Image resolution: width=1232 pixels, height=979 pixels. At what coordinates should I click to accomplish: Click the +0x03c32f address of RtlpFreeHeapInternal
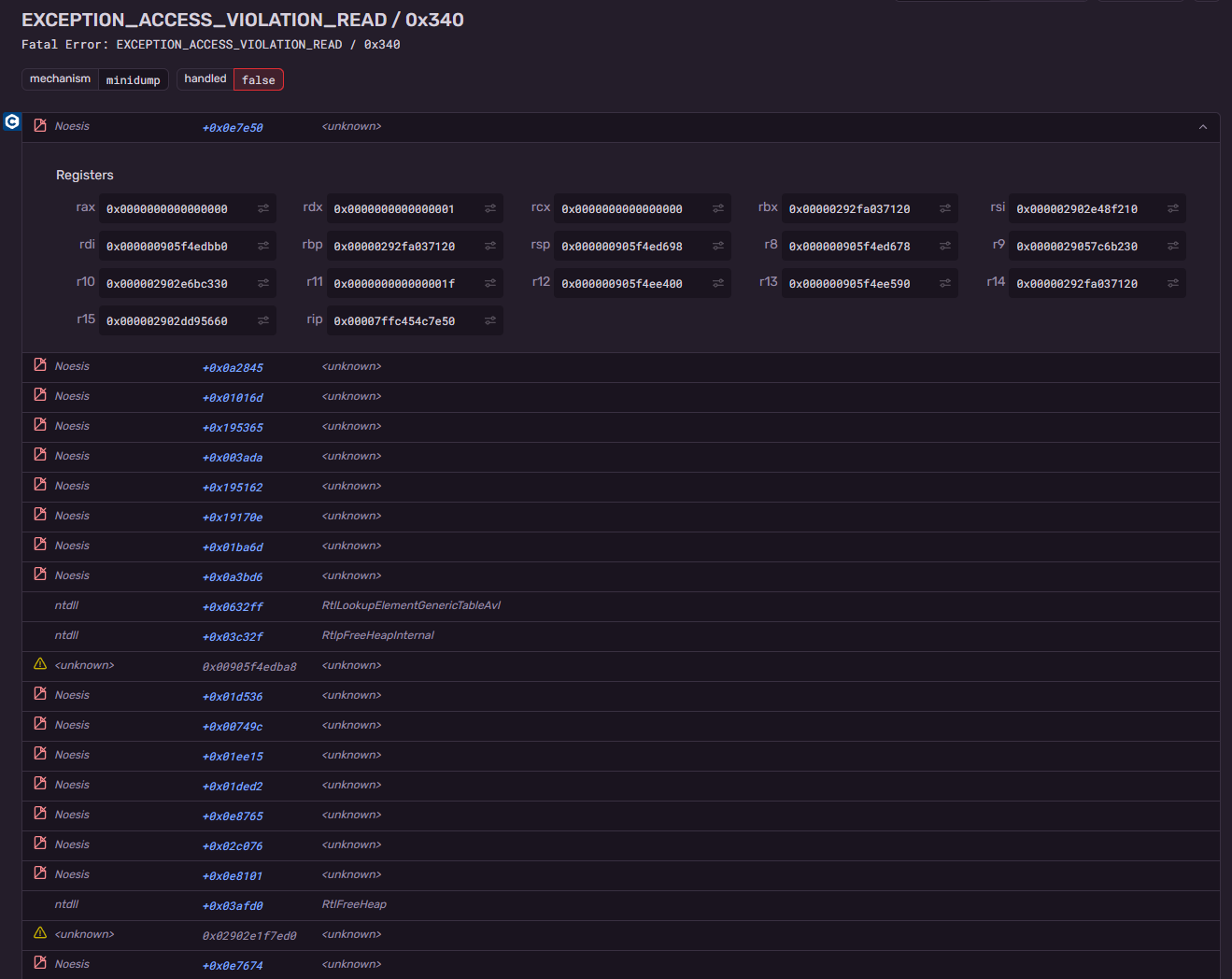[233, 636]
